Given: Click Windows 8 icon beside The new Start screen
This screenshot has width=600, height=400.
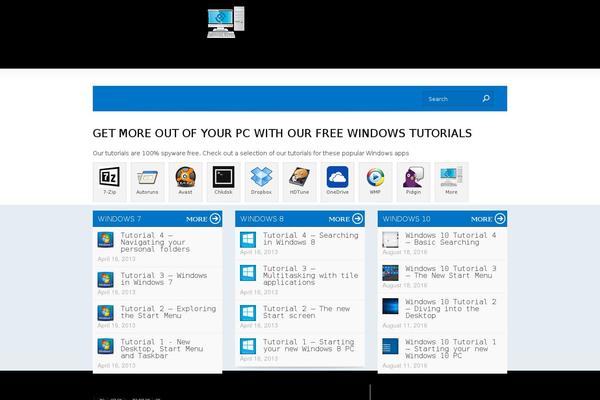Looking at the screenshot, I should tap(248, 313).
